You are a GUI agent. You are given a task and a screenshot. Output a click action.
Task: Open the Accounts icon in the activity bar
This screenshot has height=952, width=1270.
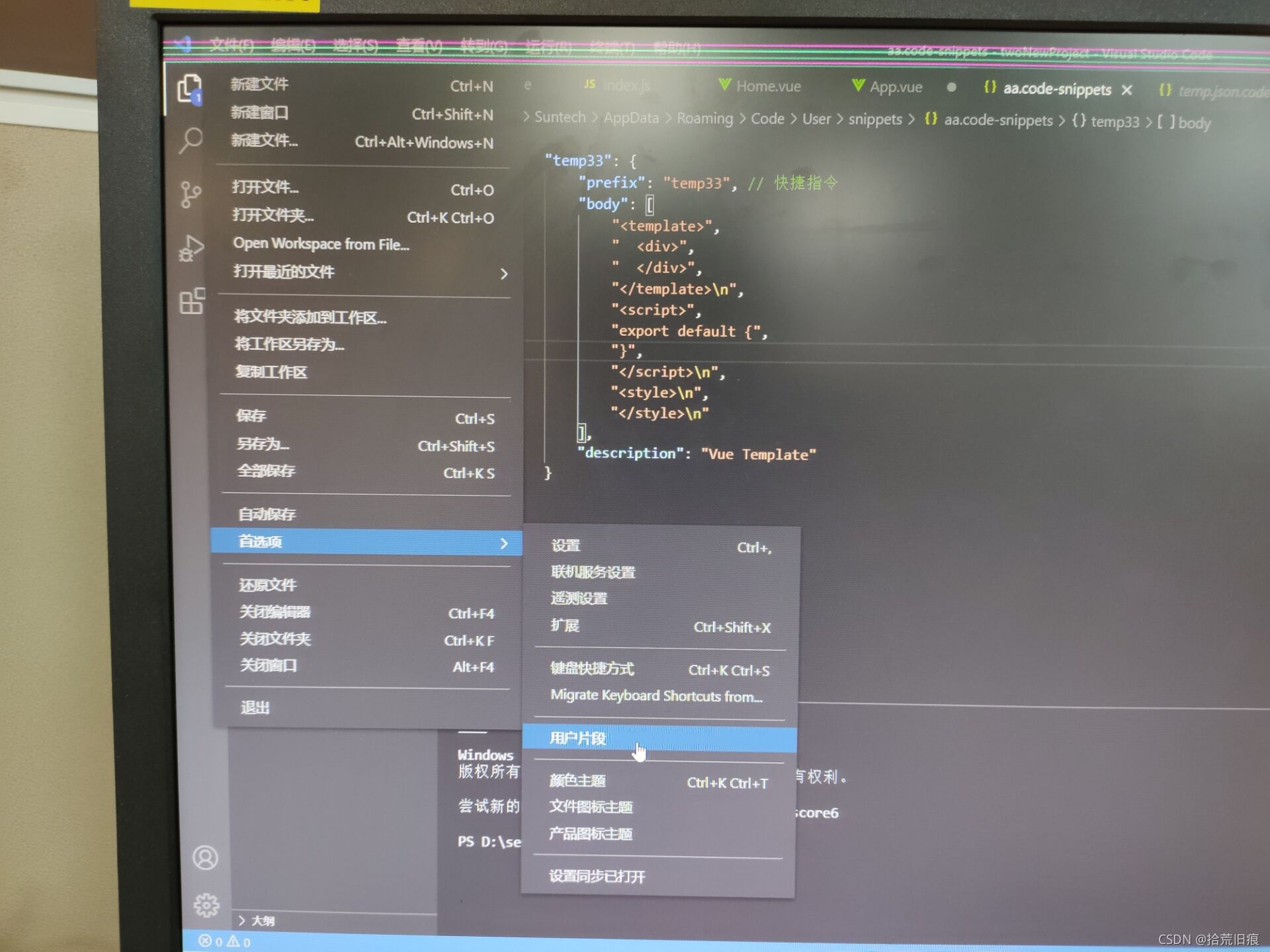click(x=205, y=857)
